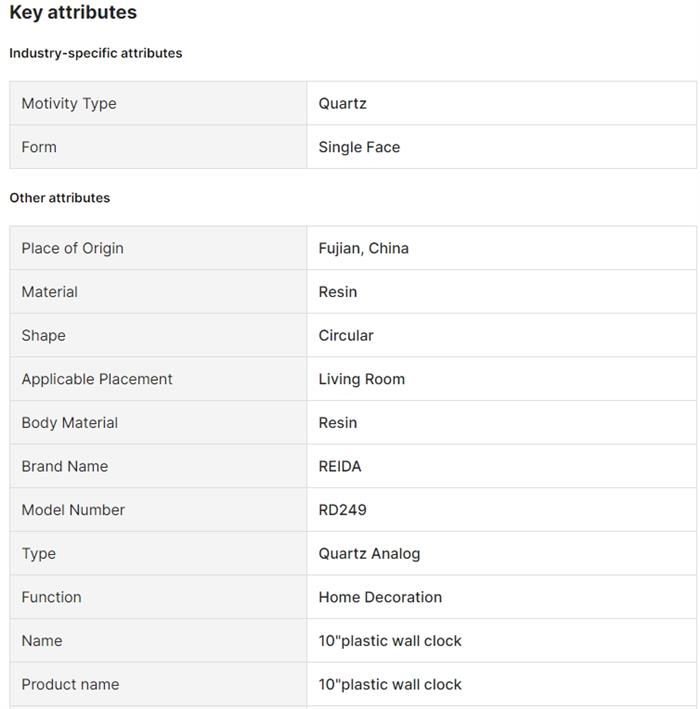Screen dimensions: 700x709
Task: Click the Circular value
Action: click(x=346, y=335)
